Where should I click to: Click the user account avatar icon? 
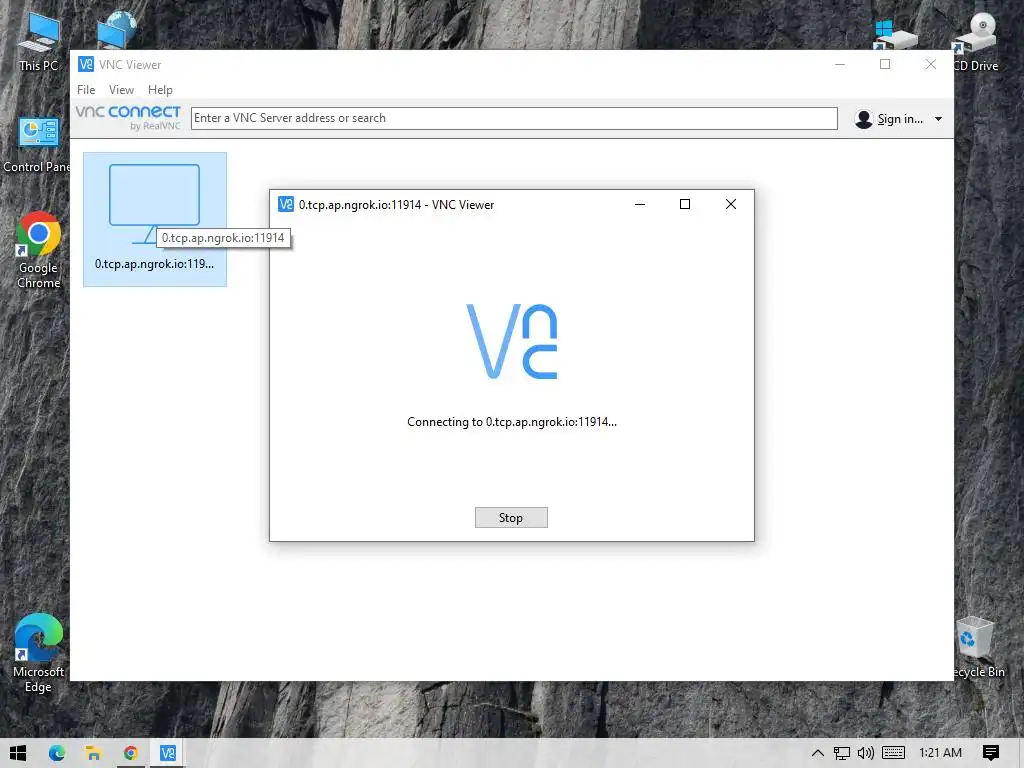(863, 119)
